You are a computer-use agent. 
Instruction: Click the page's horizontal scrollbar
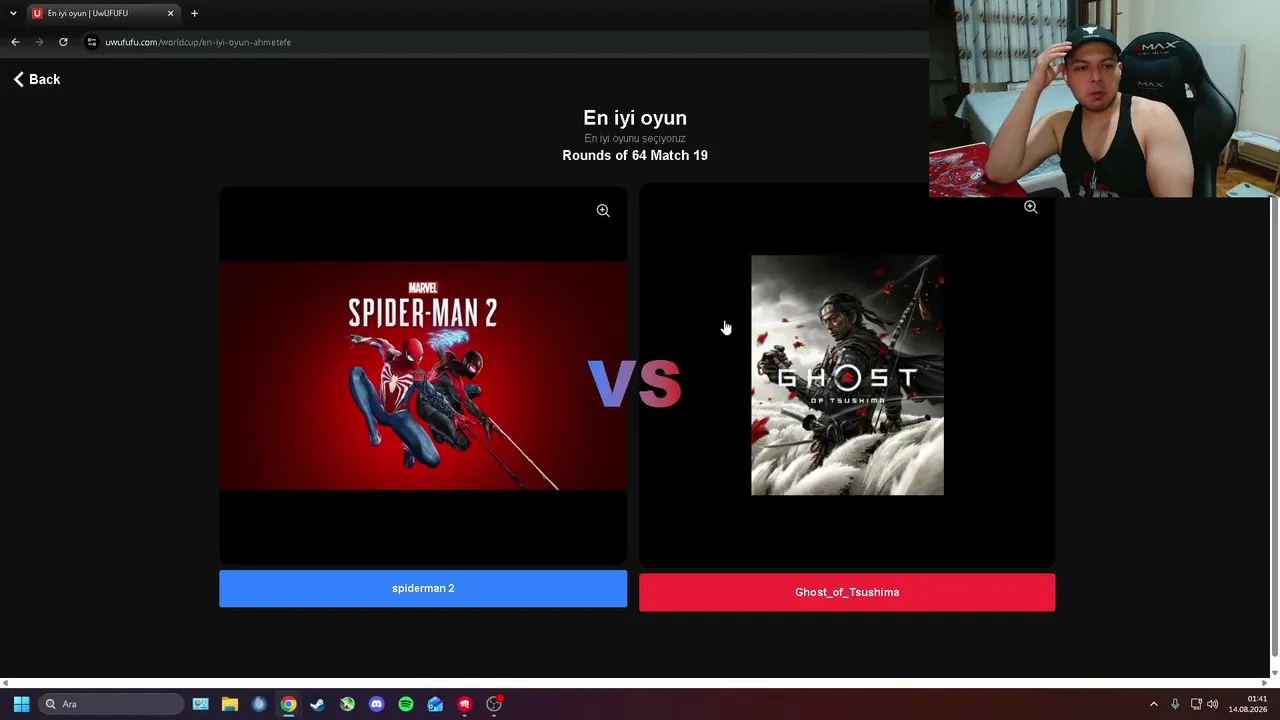(635, 683)
